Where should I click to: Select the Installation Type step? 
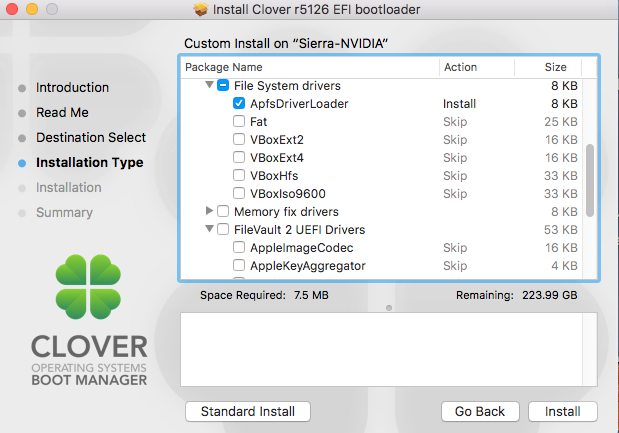[x=90, y=162]
